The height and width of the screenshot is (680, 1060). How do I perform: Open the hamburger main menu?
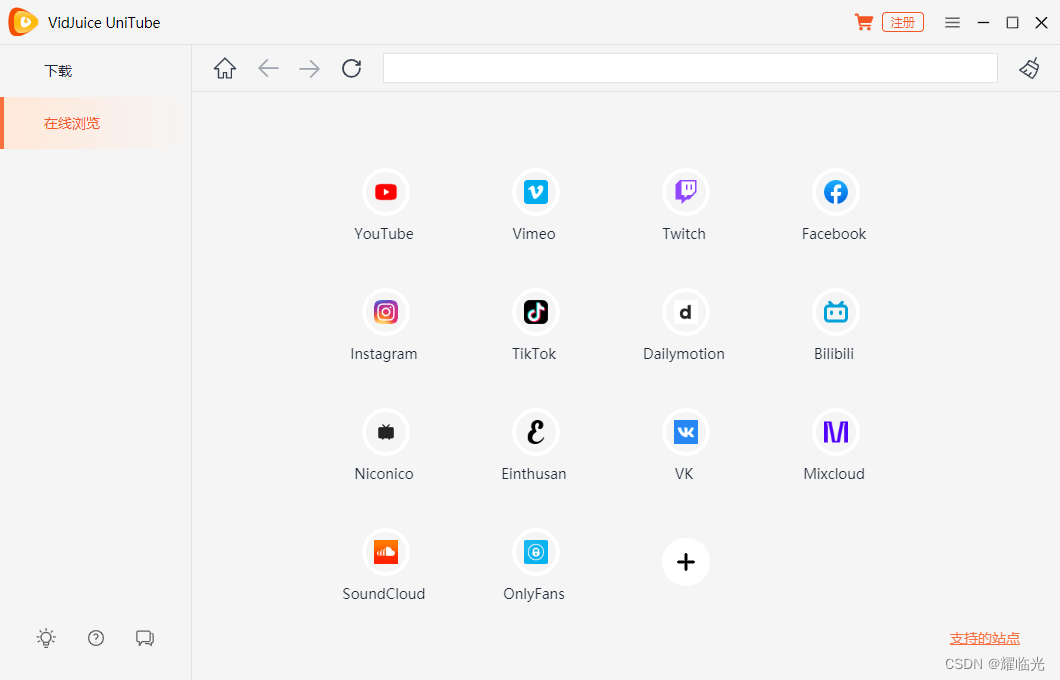pos(953,22)
